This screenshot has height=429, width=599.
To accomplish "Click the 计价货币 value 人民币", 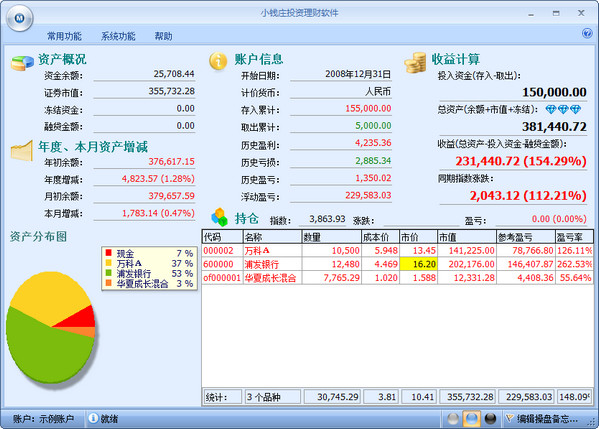I will point(378,91).
